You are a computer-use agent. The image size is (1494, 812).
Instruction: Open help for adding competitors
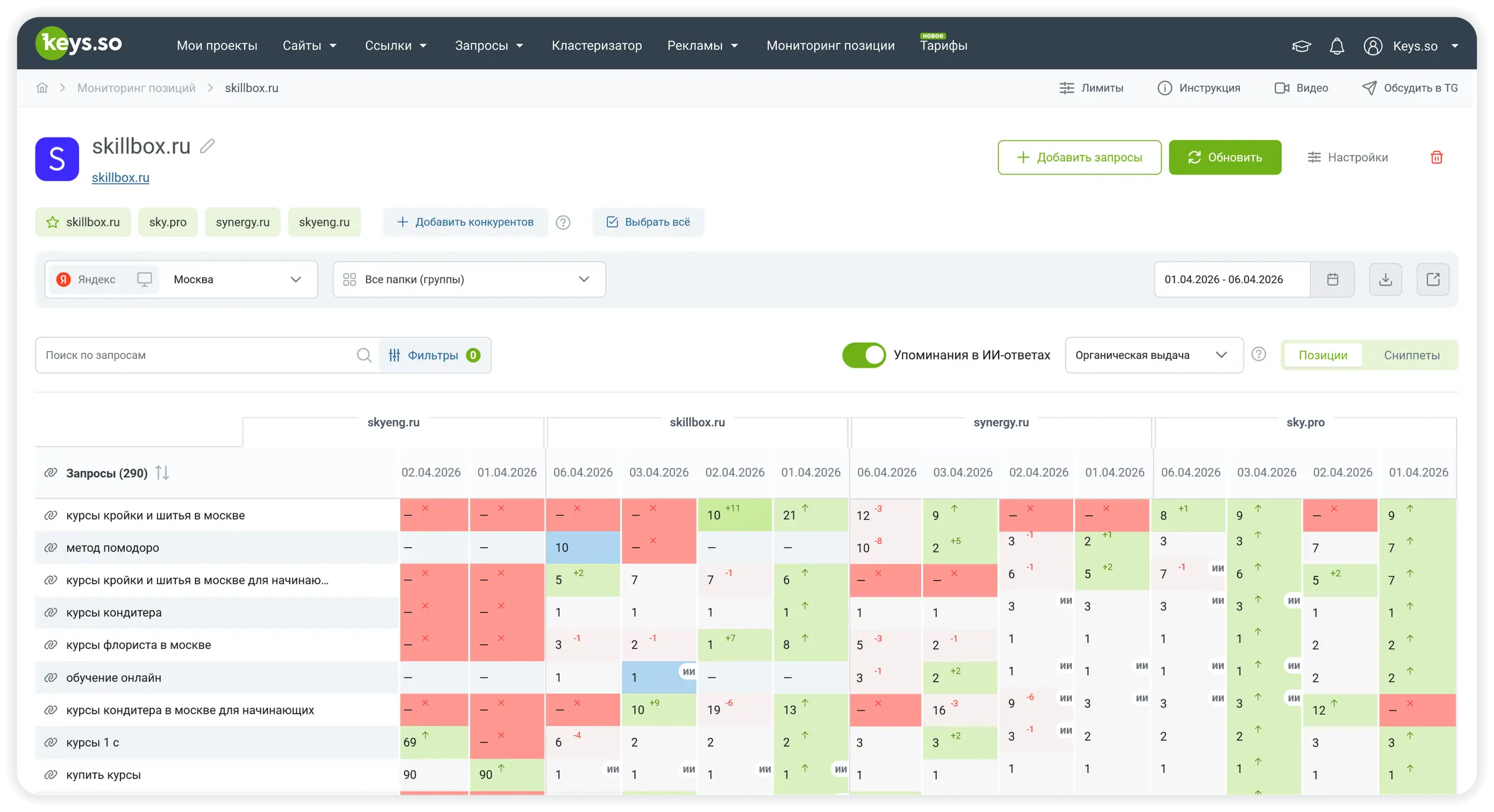pos(563,223)
